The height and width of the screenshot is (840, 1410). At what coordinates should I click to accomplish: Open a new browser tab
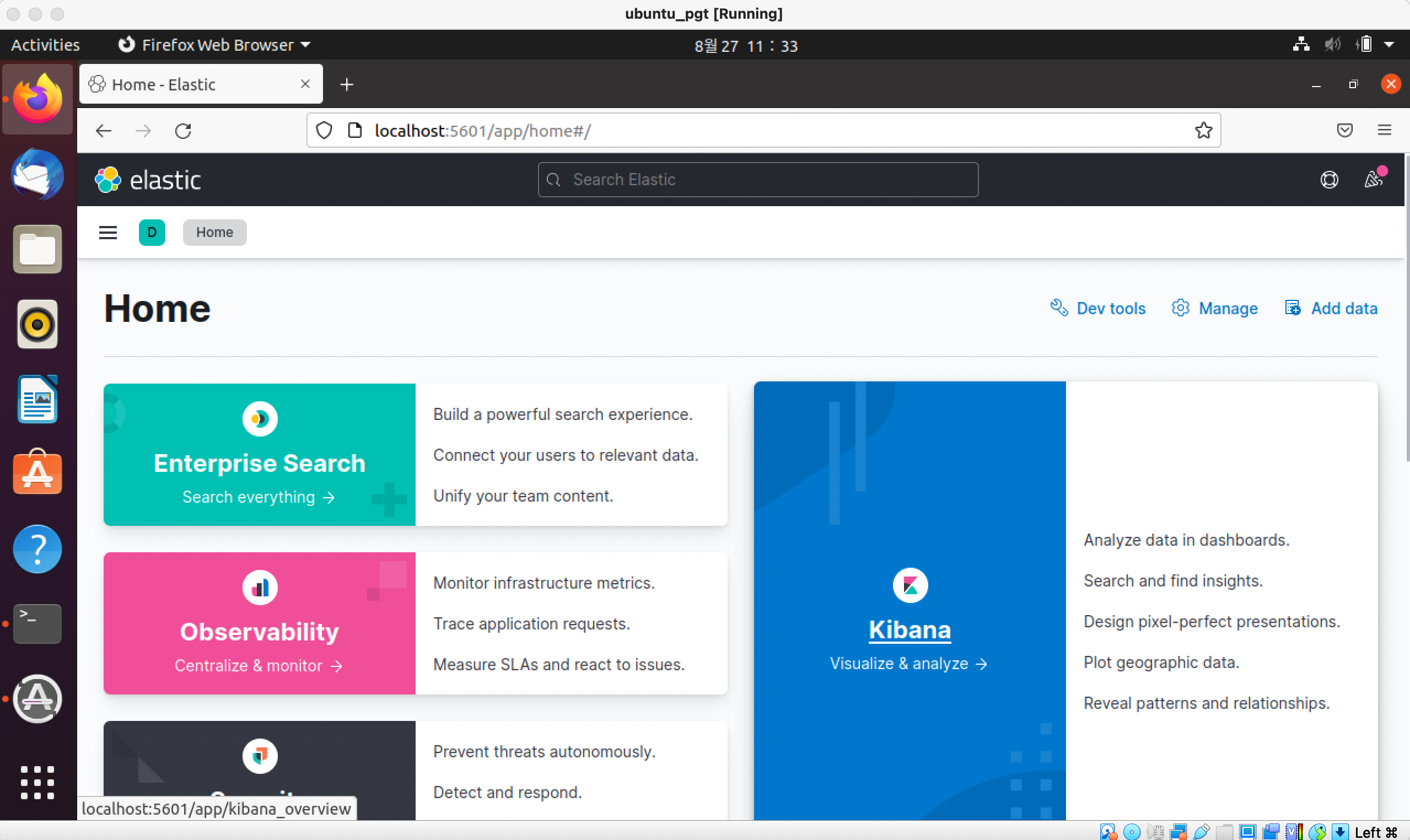coord(346,85)
